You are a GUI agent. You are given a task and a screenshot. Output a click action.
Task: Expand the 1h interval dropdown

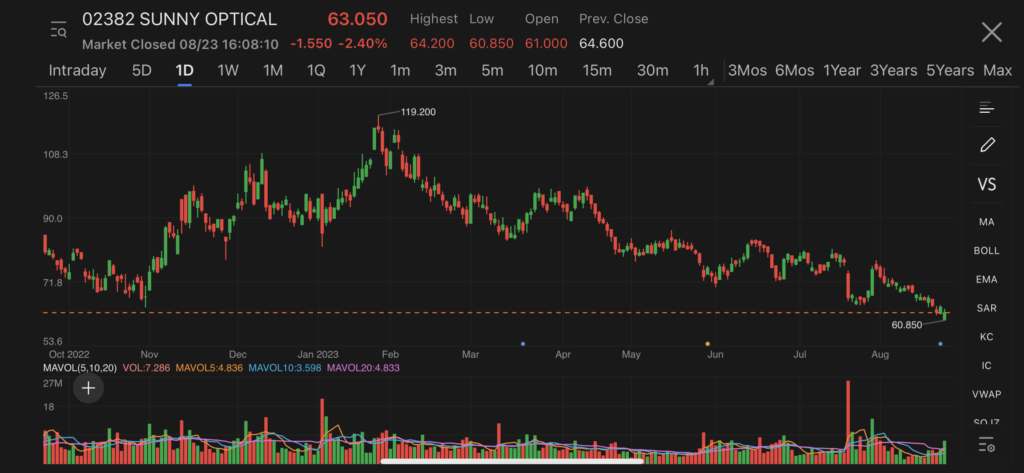click(702, 71)
